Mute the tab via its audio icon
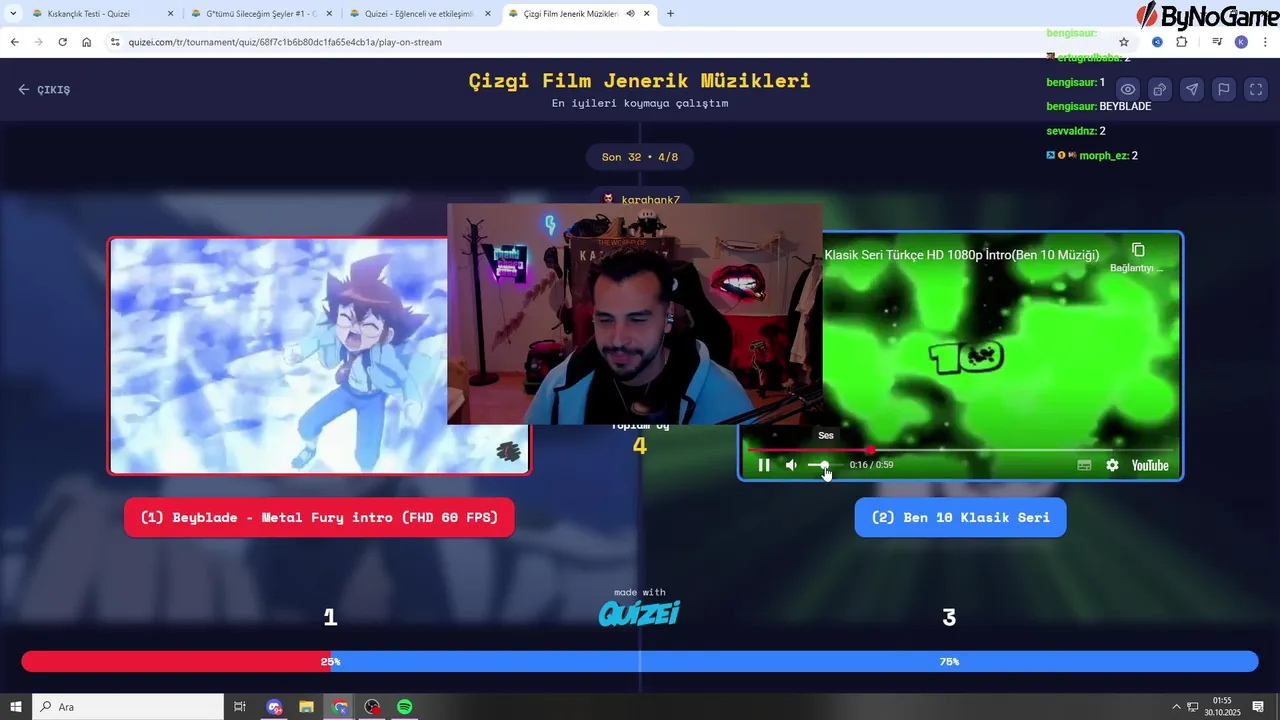 pos(630,14)
